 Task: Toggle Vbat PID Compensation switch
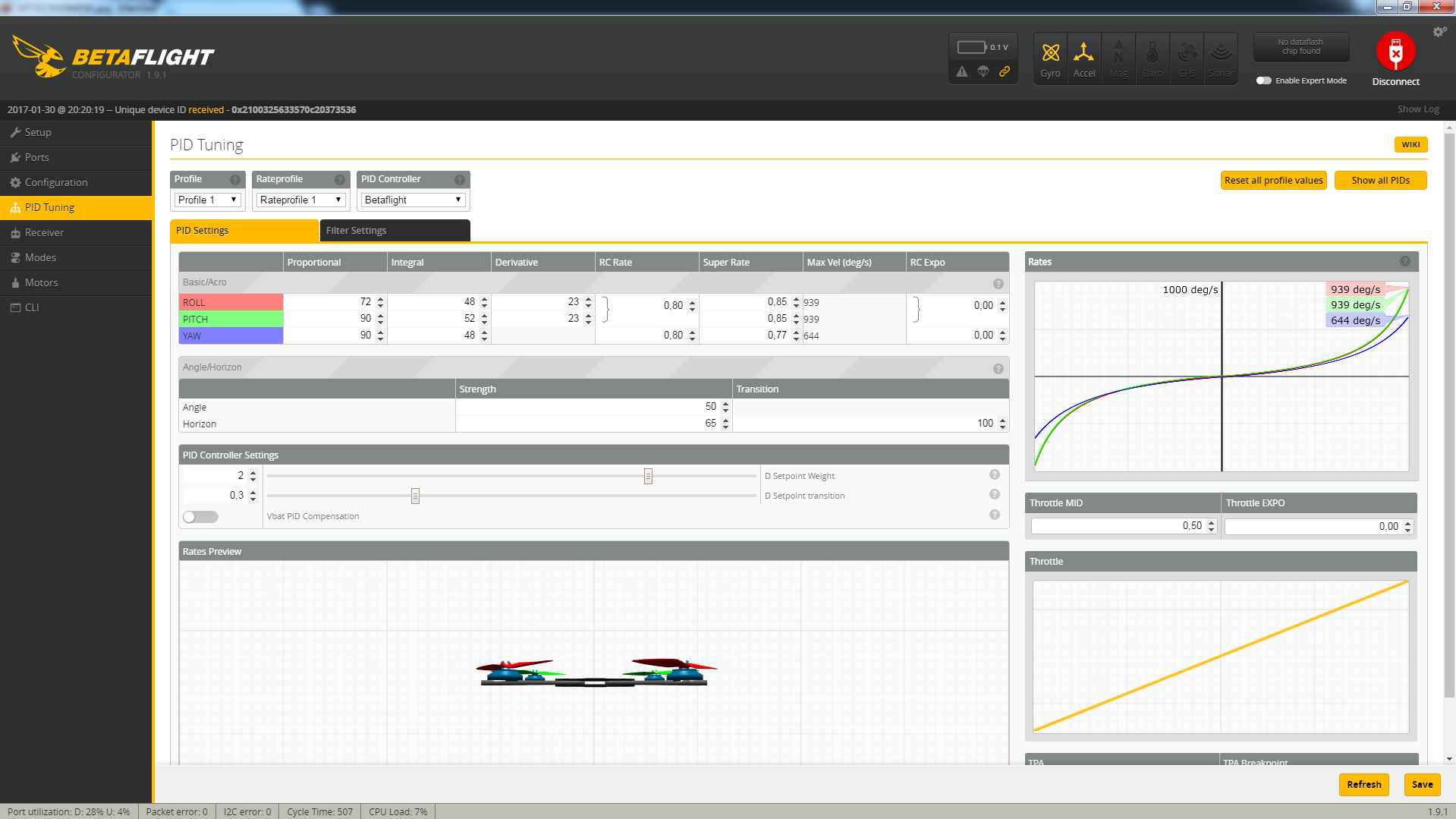tap(200, 517)
